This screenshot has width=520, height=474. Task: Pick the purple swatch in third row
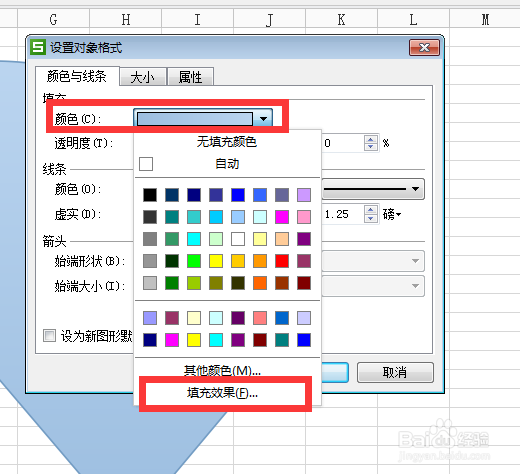[x=304, y=239]
